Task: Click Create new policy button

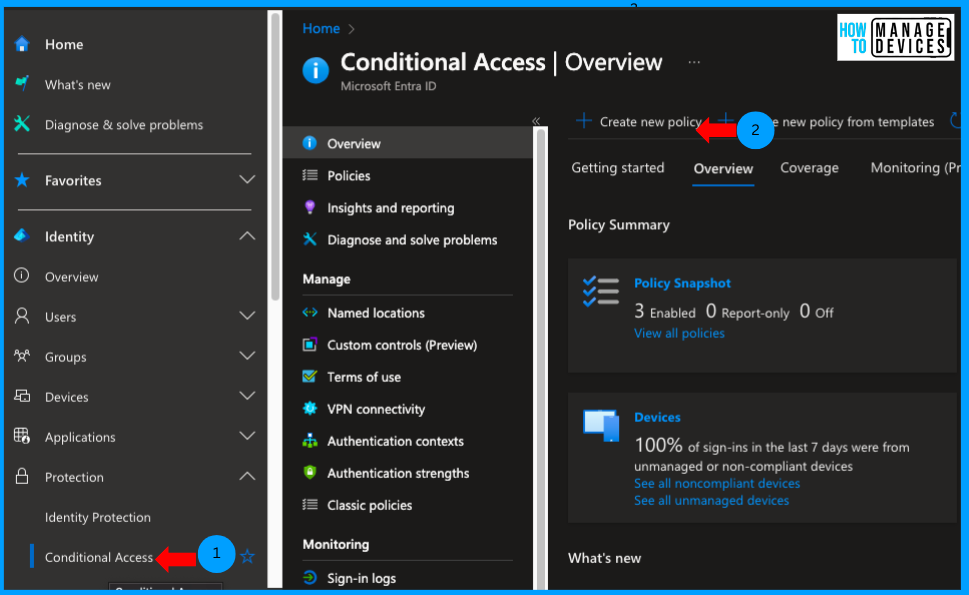Action: [639, 122]
